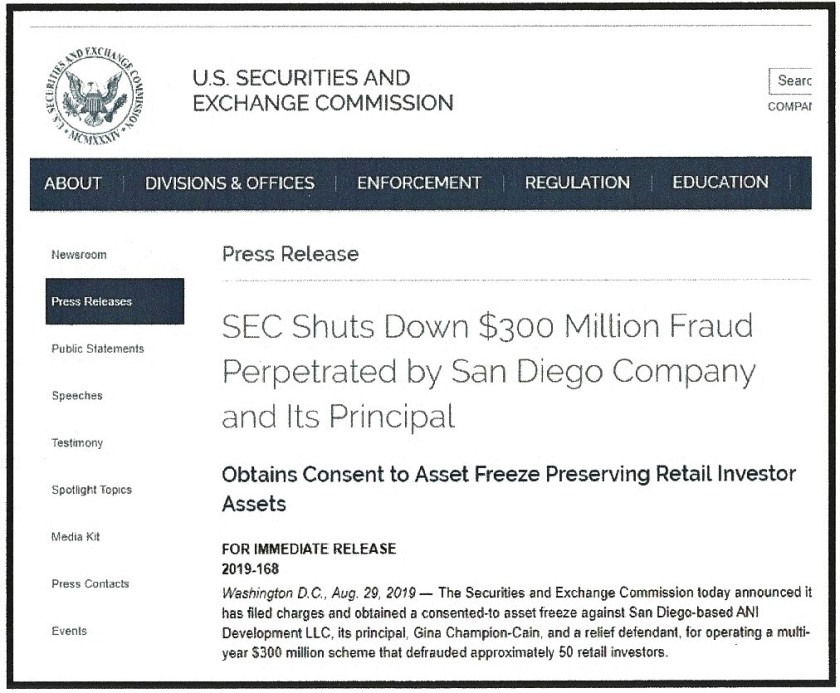Viewport: 840px width, 693px height.
Task: Open the REGULATION navigation menu
Action: [578, 183]
